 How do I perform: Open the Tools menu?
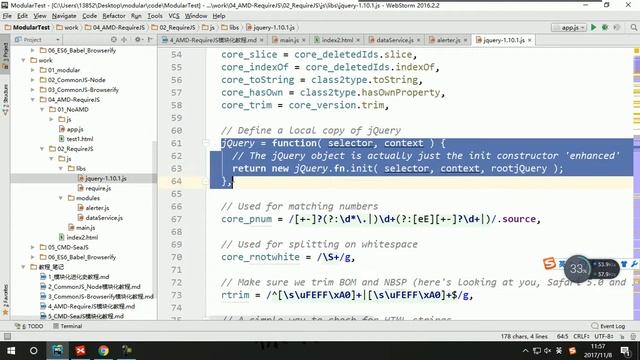pyautogui.click(x=155, y=16)
